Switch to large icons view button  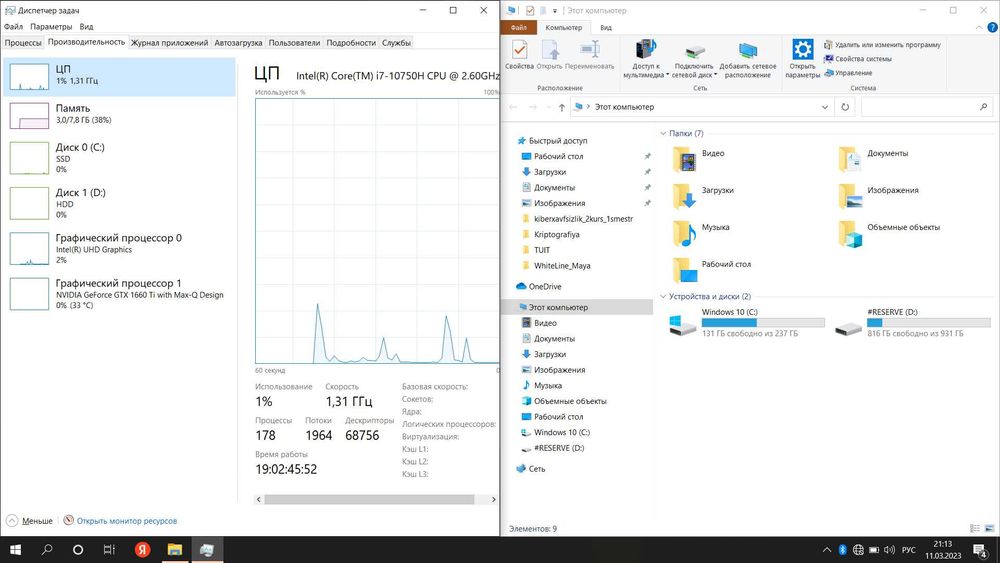pos(989,529)
